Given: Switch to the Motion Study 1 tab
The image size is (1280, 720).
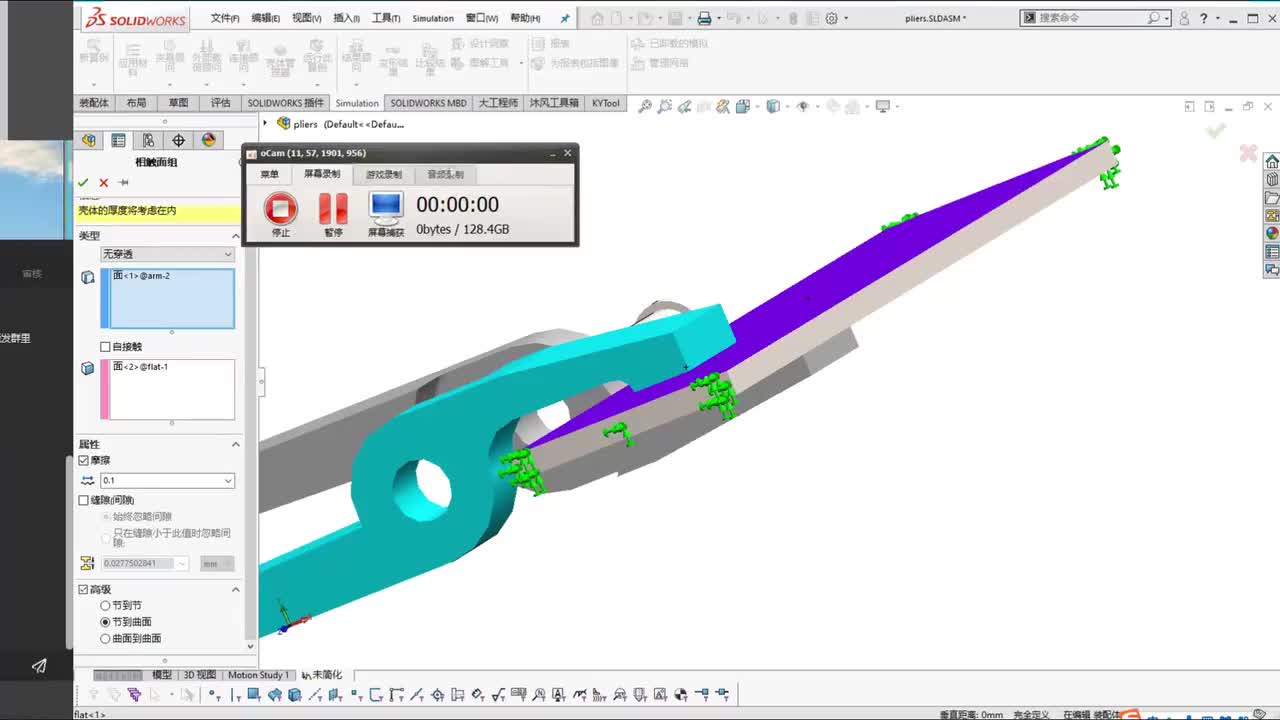Looking at the screenshot, I should click(257, 675).
